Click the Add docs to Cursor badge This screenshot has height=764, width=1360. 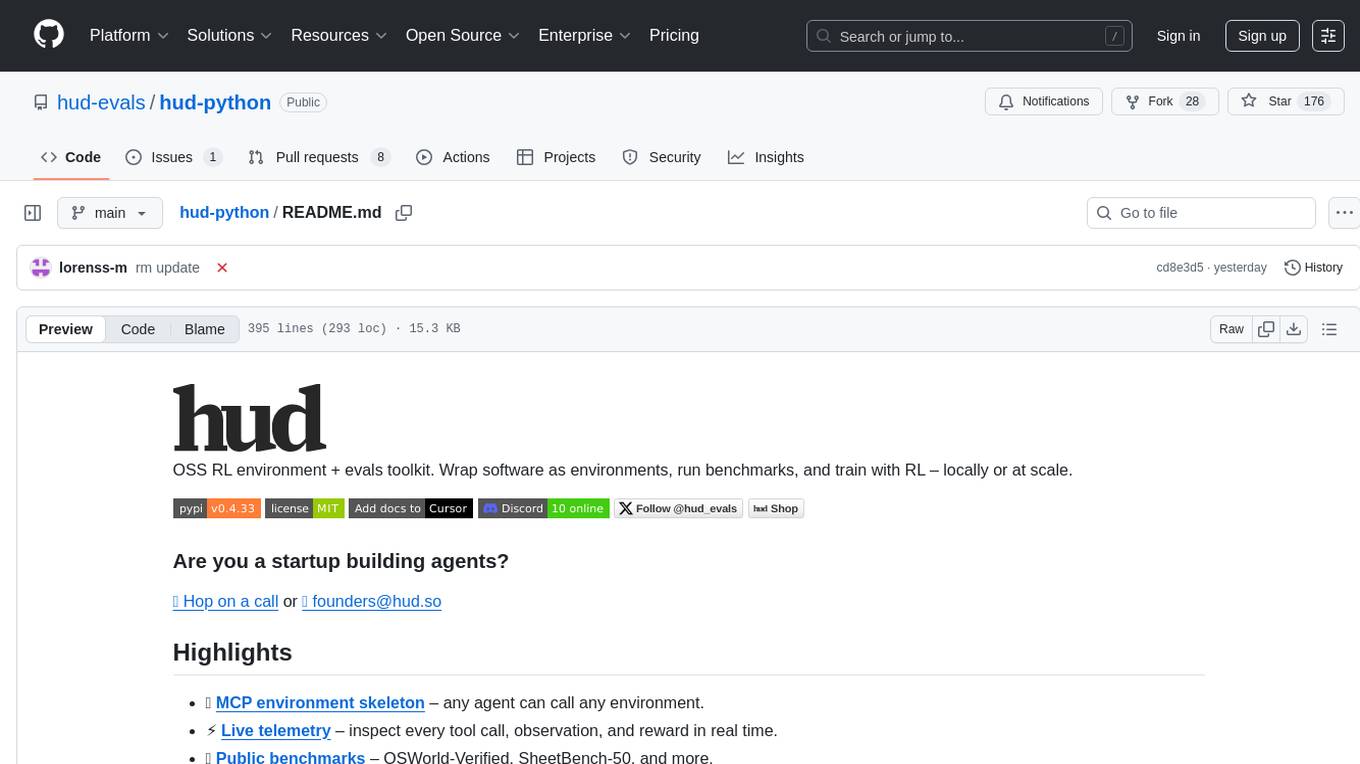410,508
